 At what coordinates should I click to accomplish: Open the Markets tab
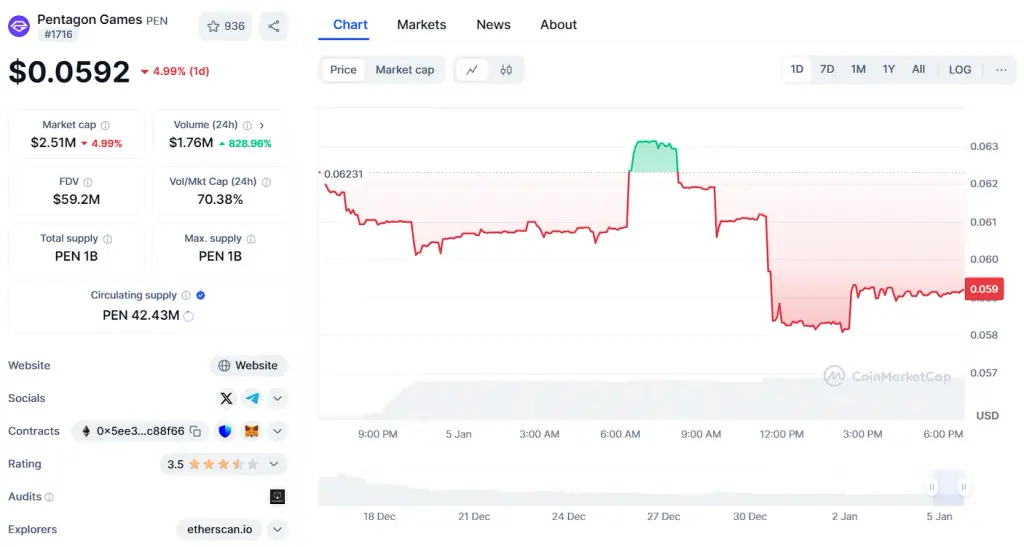click(421, 25)
